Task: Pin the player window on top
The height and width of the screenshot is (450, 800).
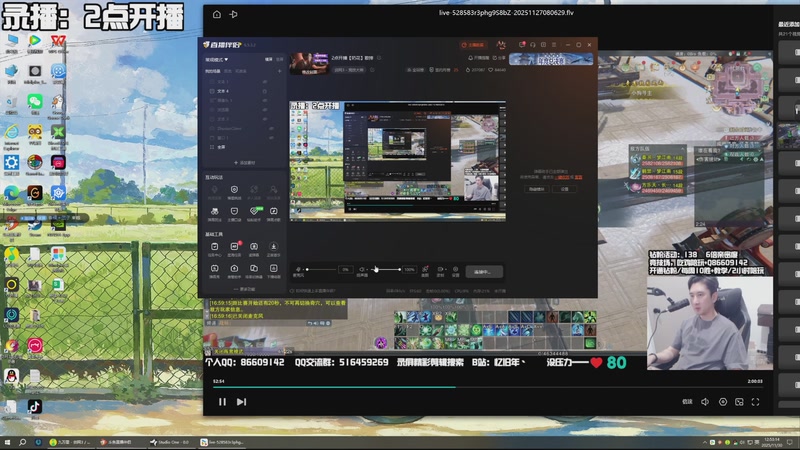Action: click(234, 14)
